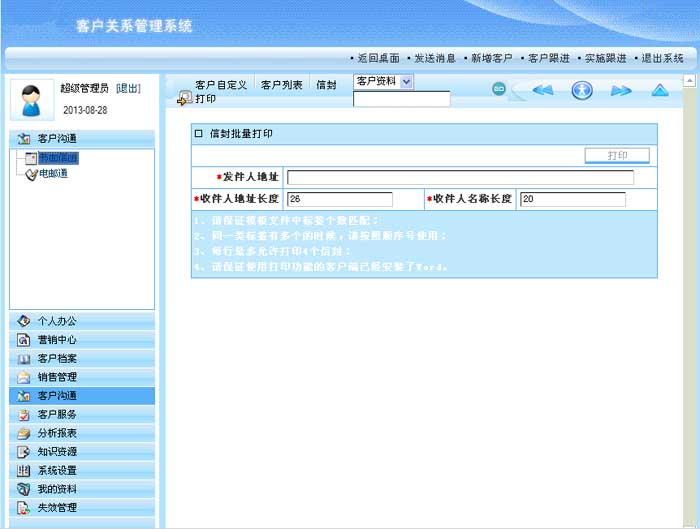700x529 pixels.
Task: Click the GO icon beside the search box
Action: click(x=498, y=89)
